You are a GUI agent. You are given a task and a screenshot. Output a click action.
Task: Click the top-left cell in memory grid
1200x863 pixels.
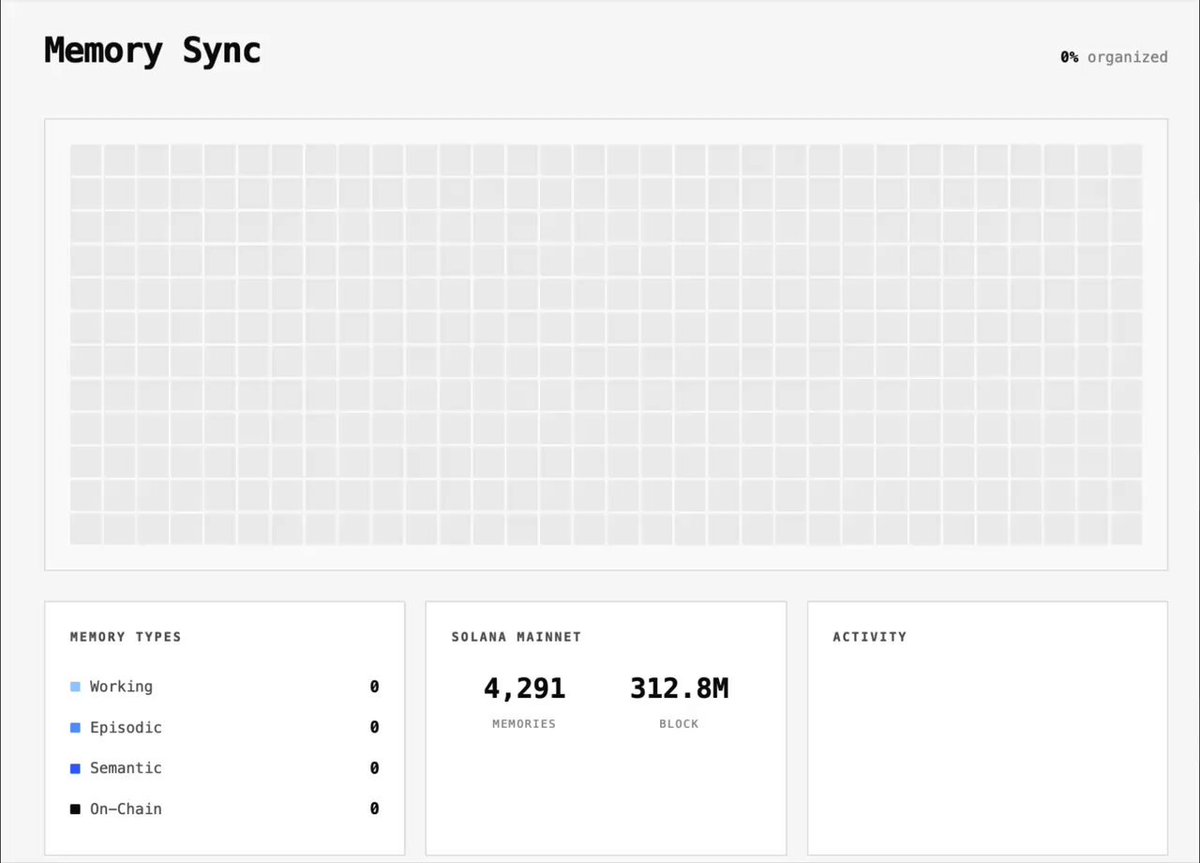[86, 160]
